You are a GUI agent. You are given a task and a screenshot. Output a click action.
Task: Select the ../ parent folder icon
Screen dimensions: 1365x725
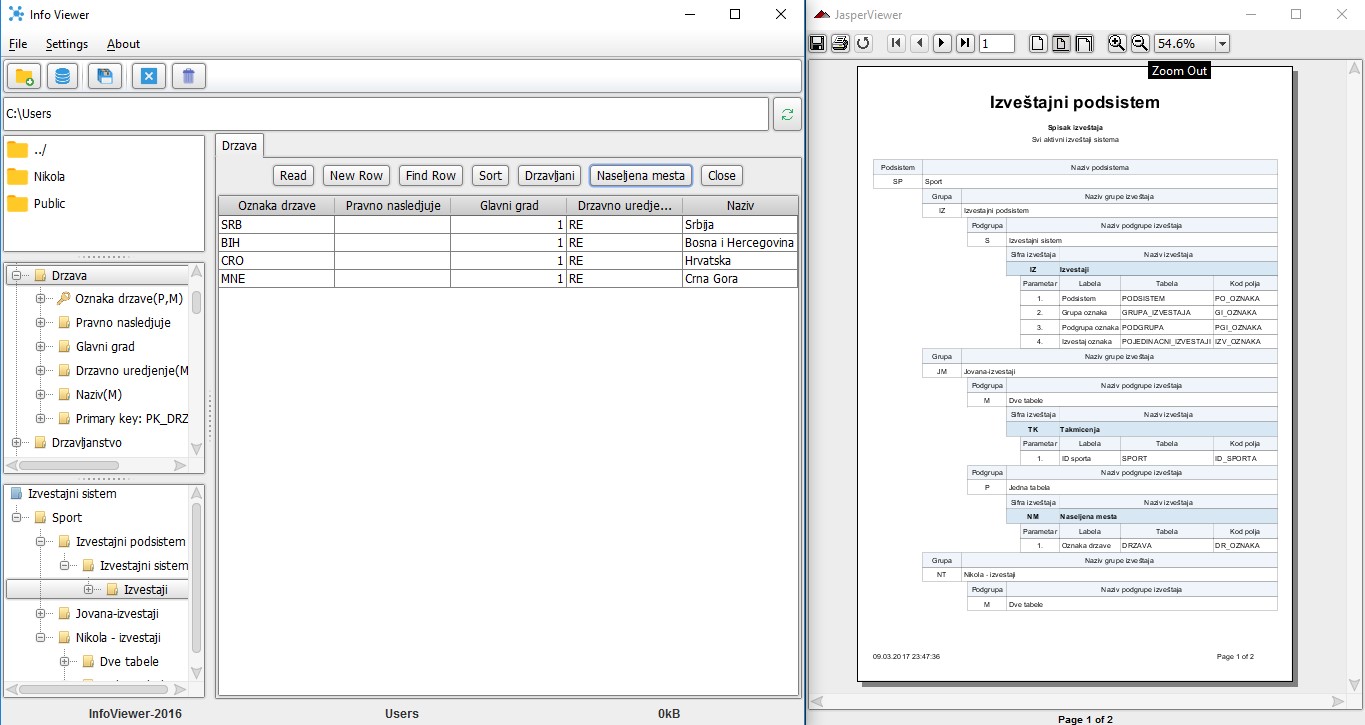tap(17, 150)
